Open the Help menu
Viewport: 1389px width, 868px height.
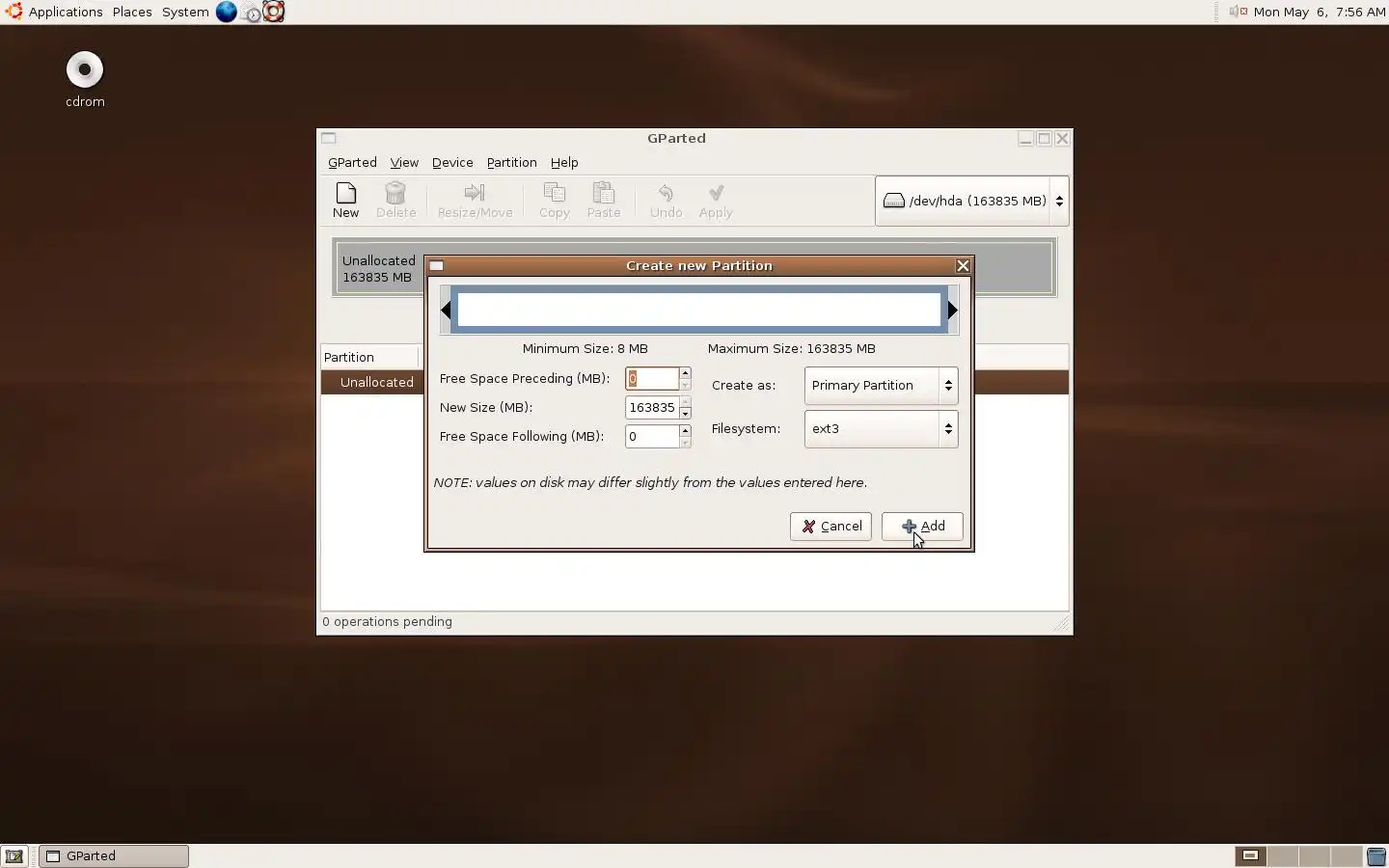(564, 162)
